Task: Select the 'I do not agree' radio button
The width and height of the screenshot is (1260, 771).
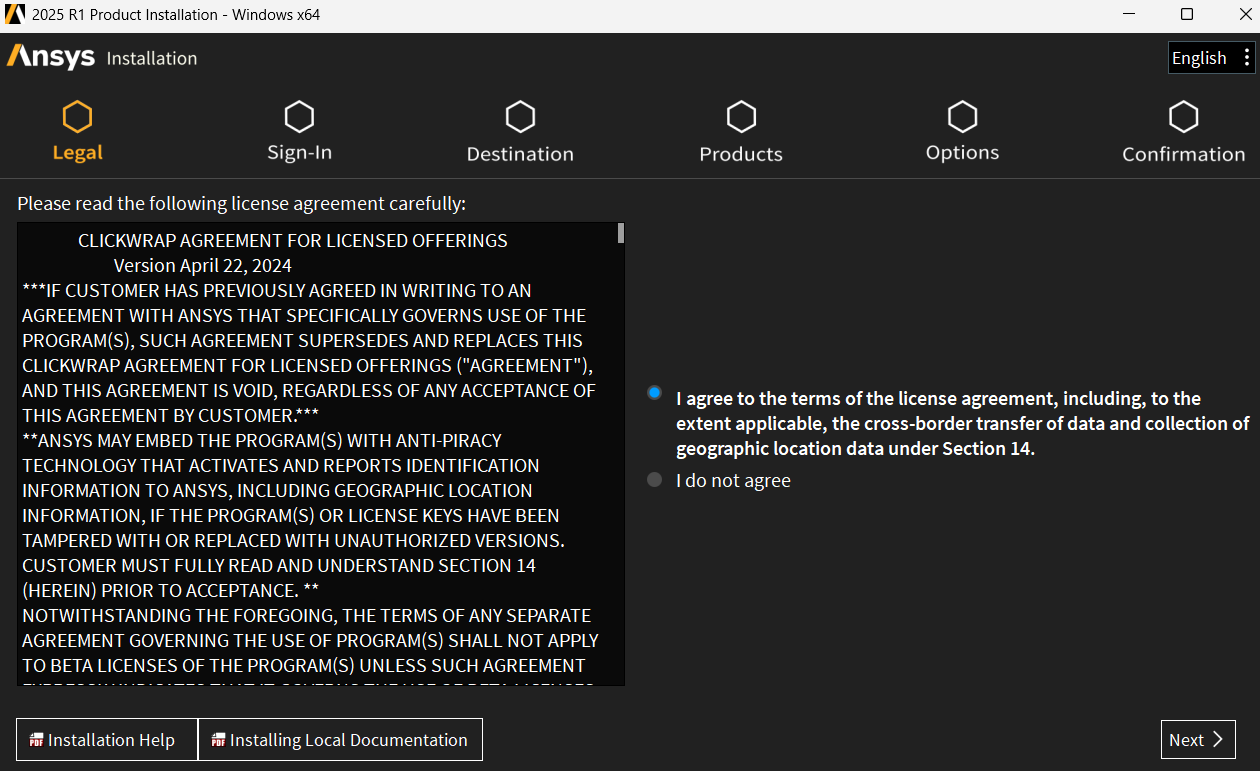Action: tap(655, 480)
